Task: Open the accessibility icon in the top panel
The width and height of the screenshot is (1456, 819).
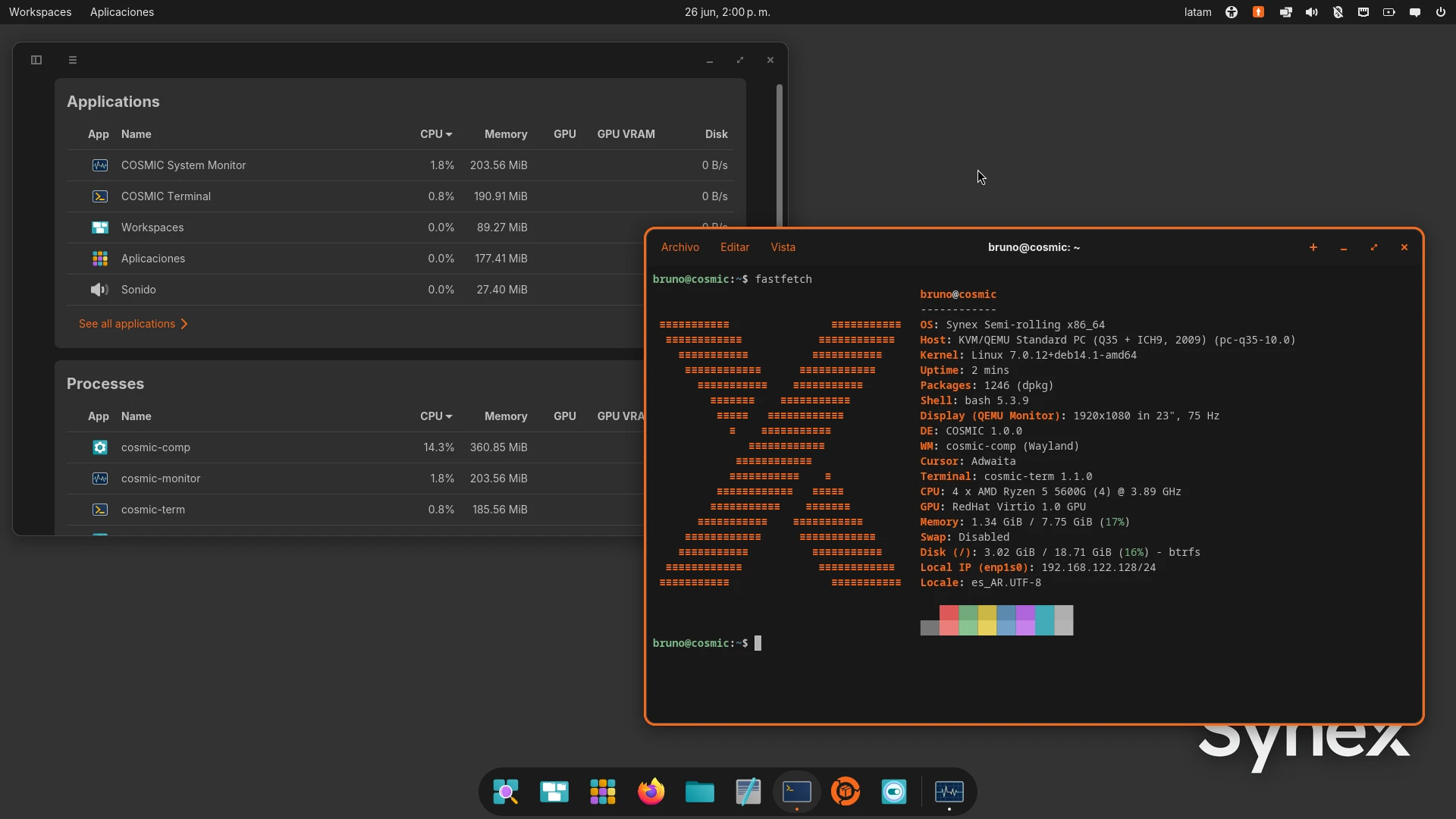Action: point(1232,12)
